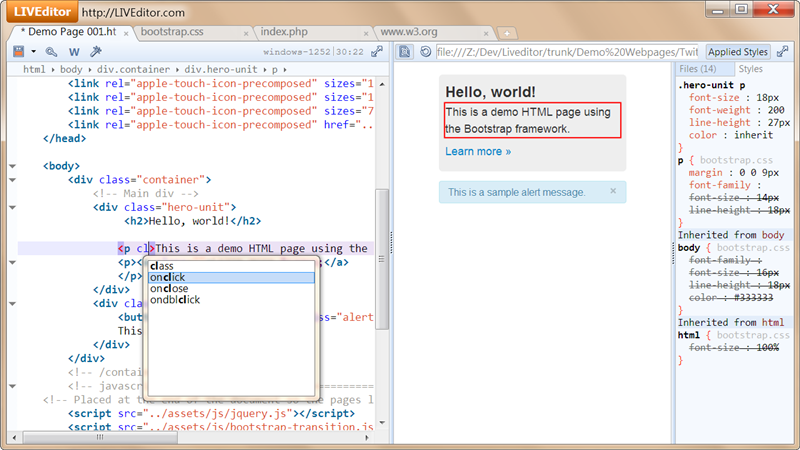Open bootstrap.css source link for p rule
Image resolution: width=800 pixels, height=450 pixels.
point(736,160)
